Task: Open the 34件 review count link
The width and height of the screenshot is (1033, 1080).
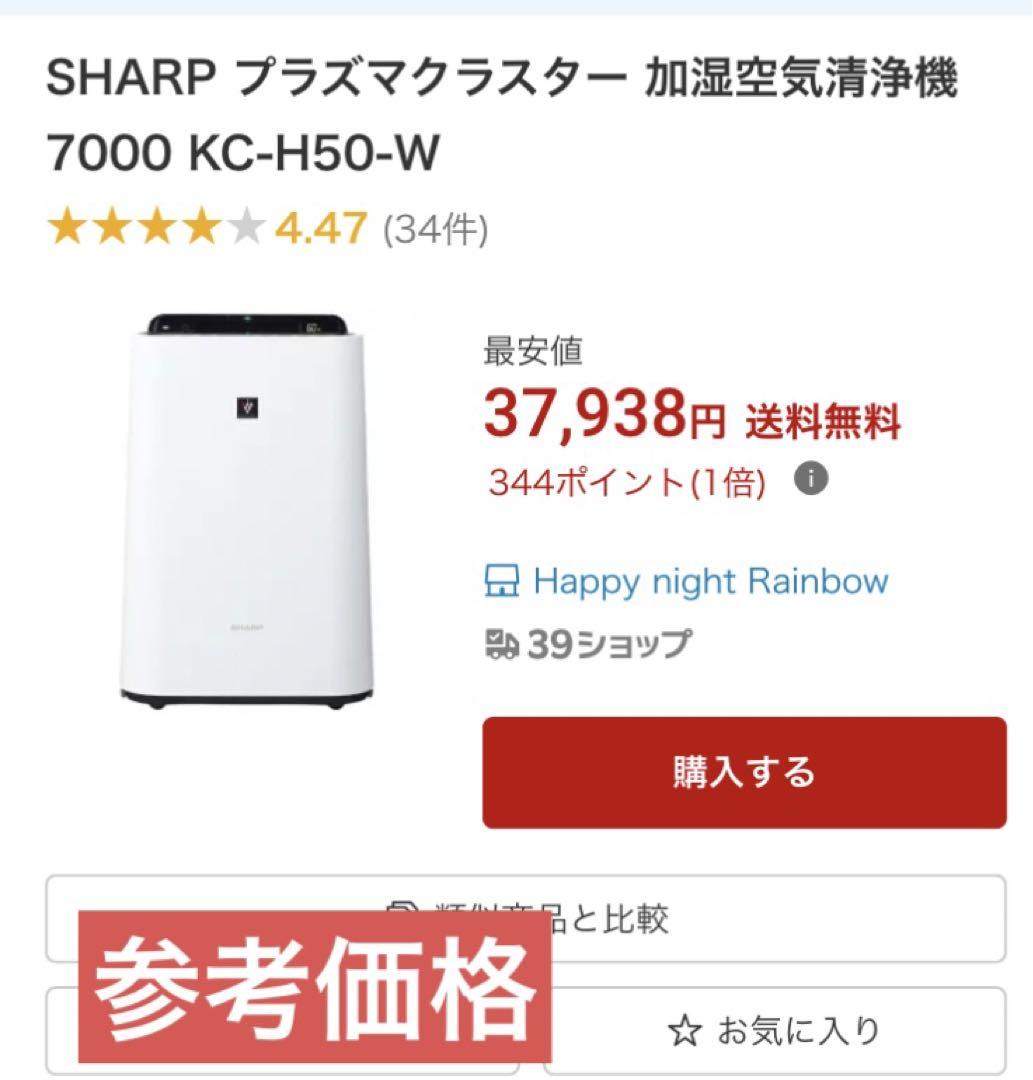Action: pos(435,229)
